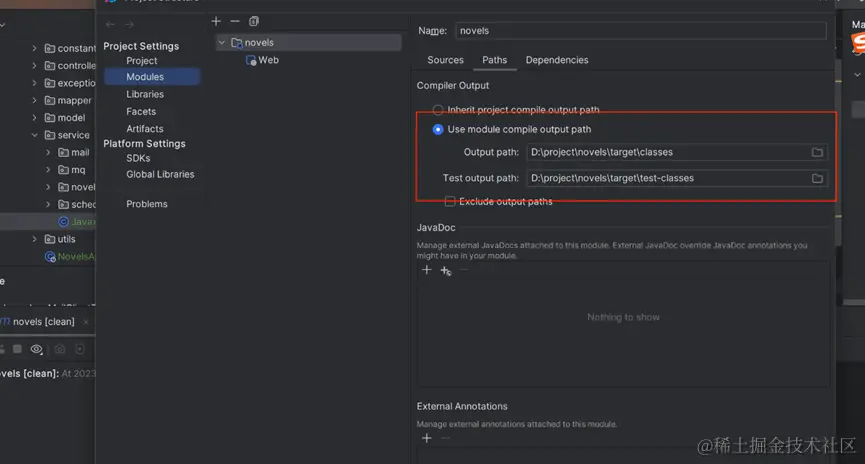Expand the utils package folder
The image size is (865, 464).
[x=35, y=239]
